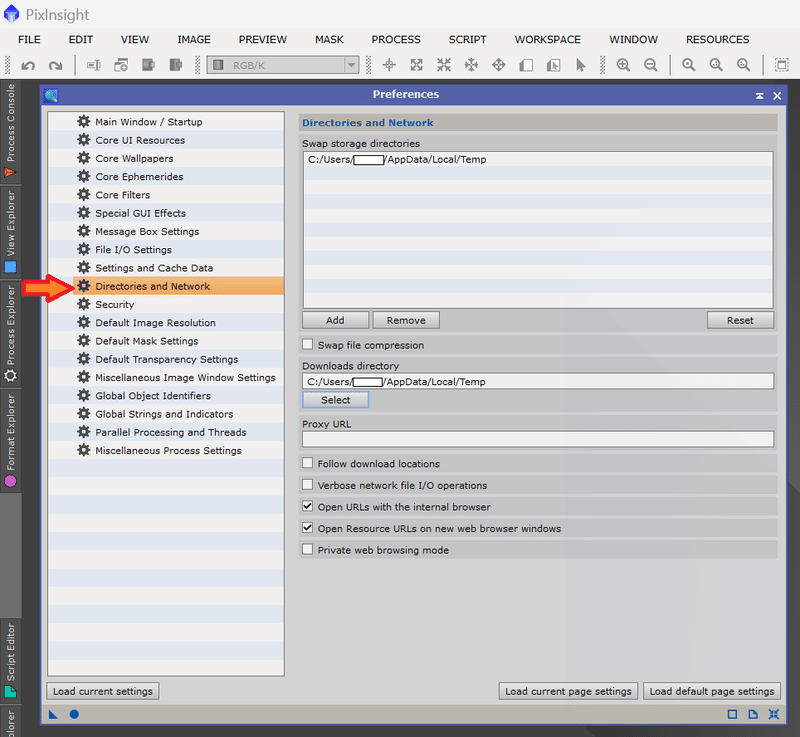Click the Downloads directory path field

point(538,382)
